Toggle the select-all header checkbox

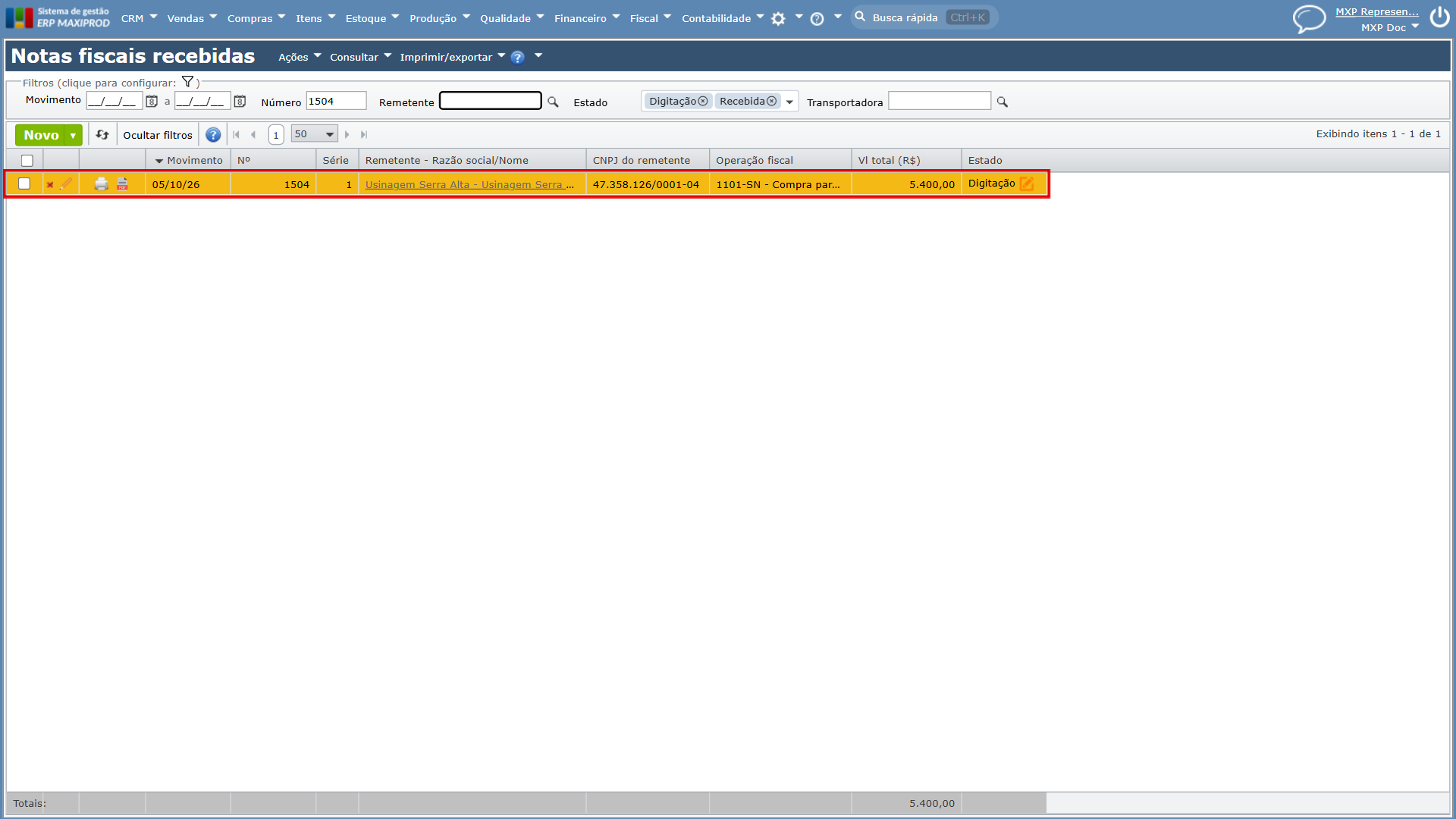[x=27, y=160]
